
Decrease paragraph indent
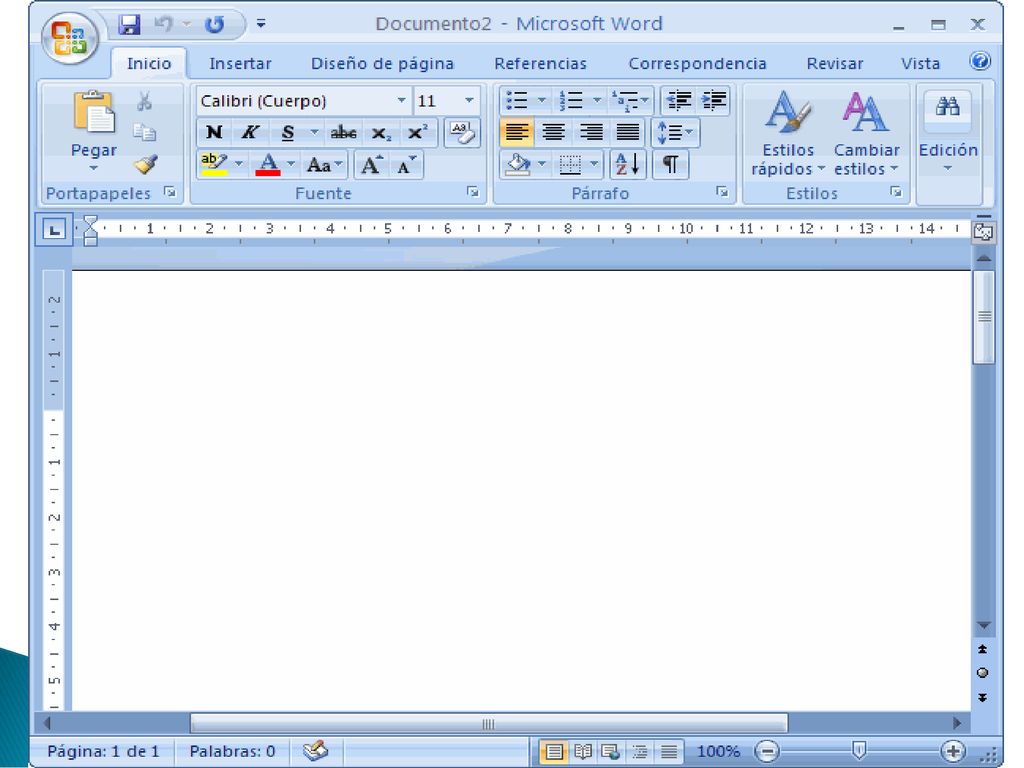pos(679,101)
